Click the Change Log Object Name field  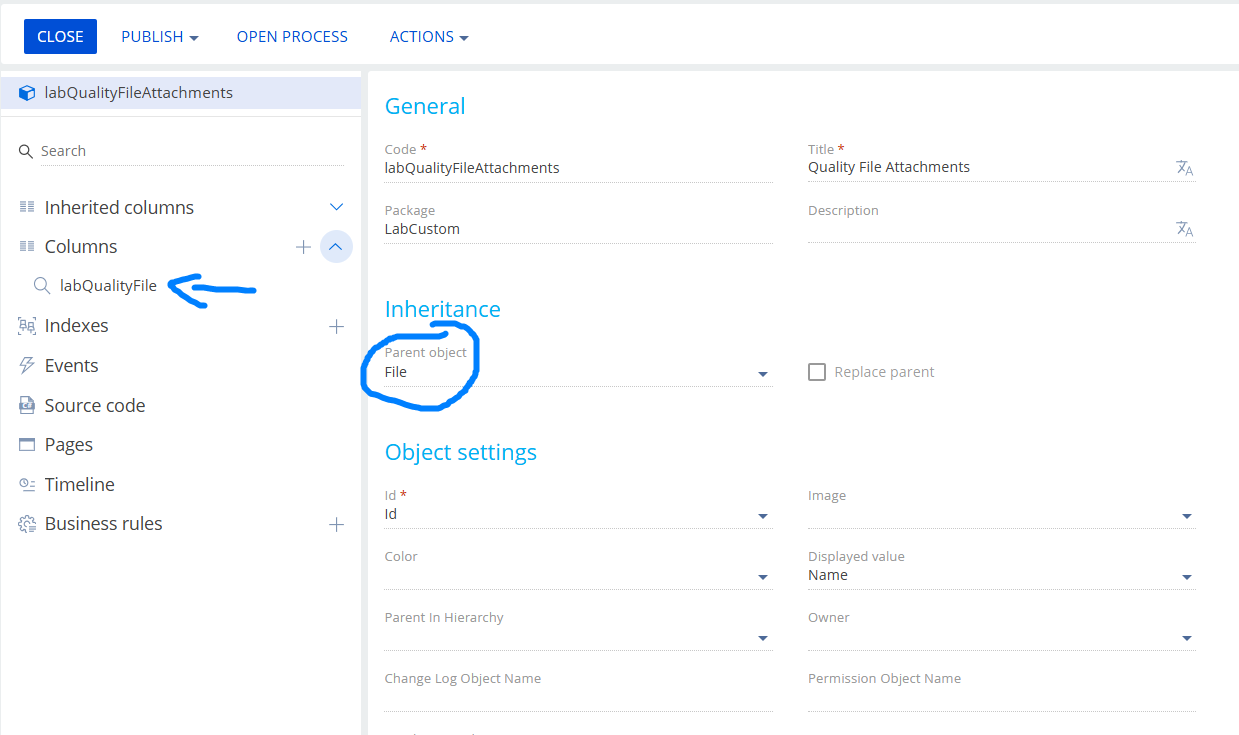[x=578, y=698]
